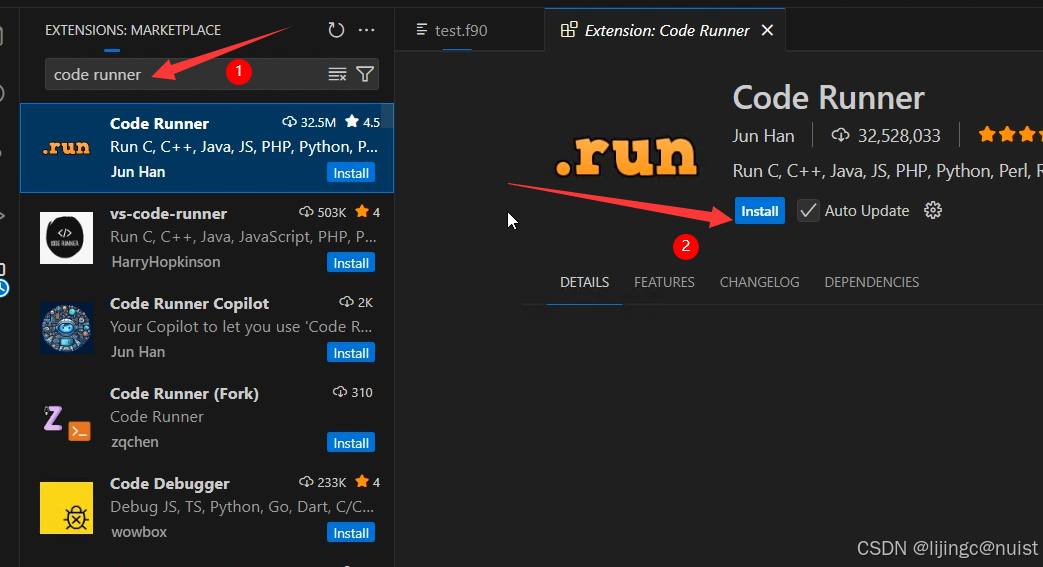Toggle the Auto Update checkbox

tap(808, 211)
